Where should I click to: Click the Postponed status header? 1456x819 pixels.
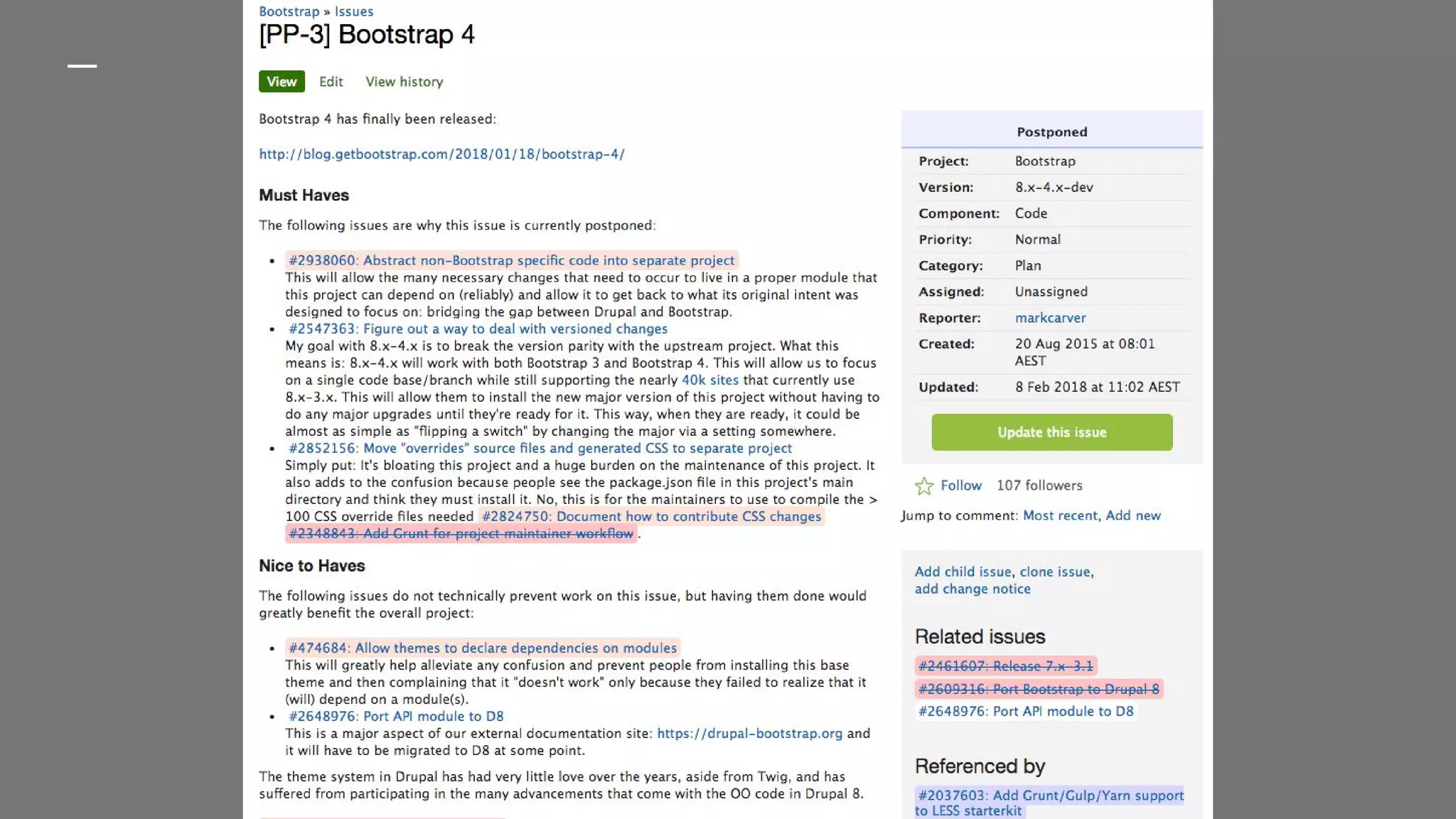[1051, 132]
